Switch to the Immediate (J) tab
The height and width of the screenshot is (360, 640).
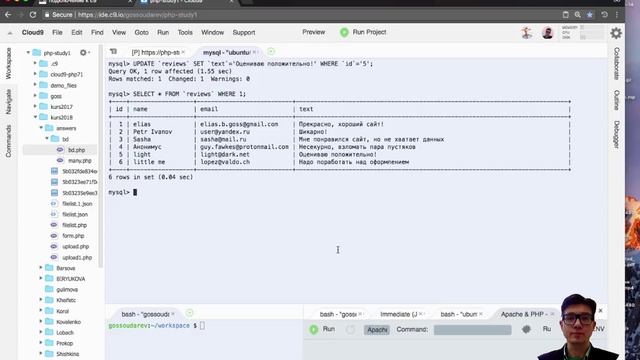(399, 314)
